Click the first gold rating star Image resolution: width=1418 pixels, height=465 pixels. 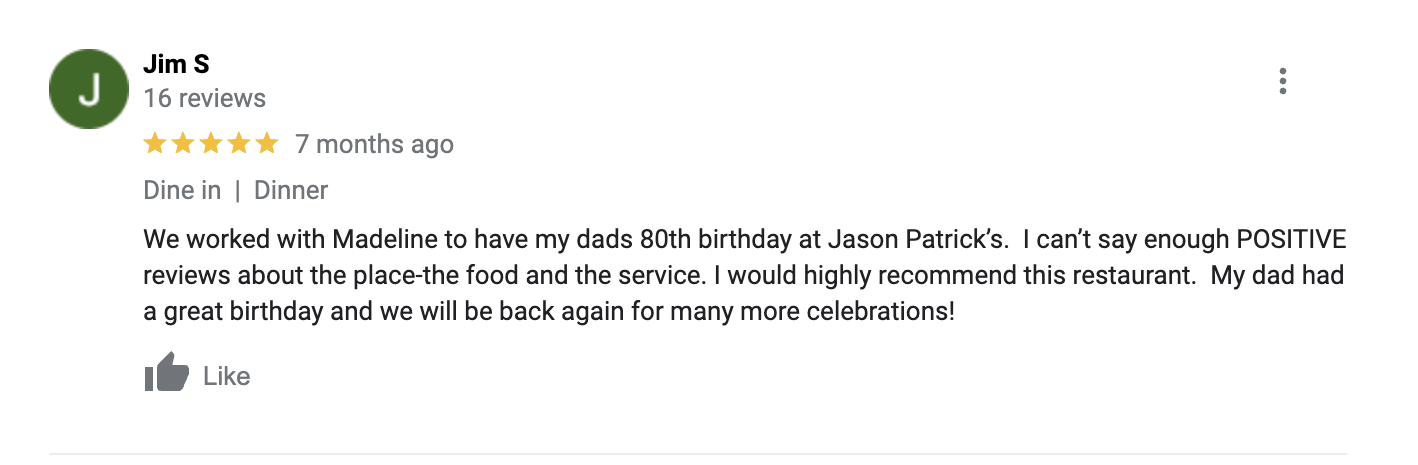155,144
